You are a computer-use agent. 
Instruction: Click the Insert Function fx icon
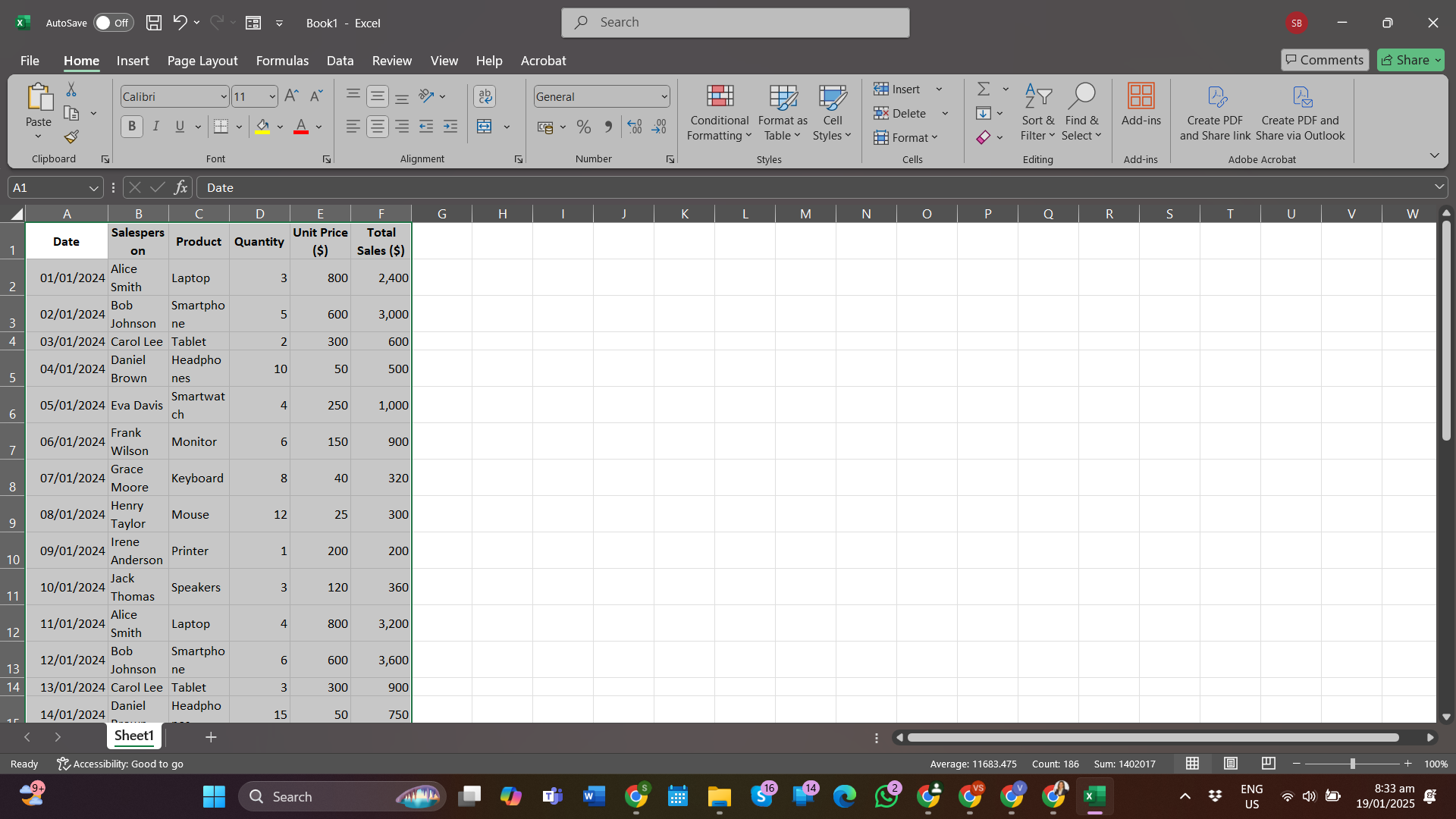click(180, 187)
